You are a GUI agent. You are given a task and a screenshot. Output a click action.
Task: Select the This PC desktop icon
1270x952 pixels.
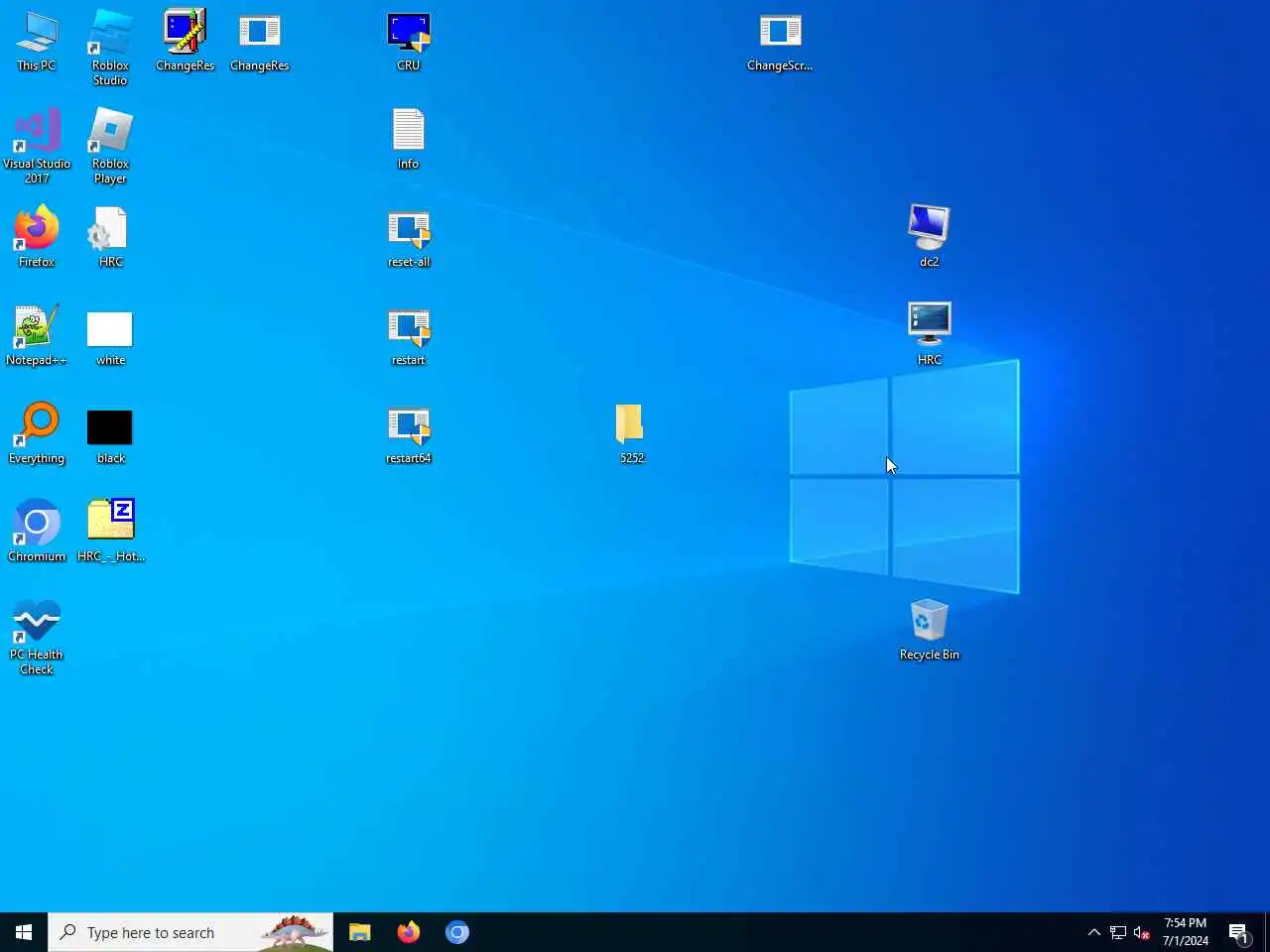point(37,42)
